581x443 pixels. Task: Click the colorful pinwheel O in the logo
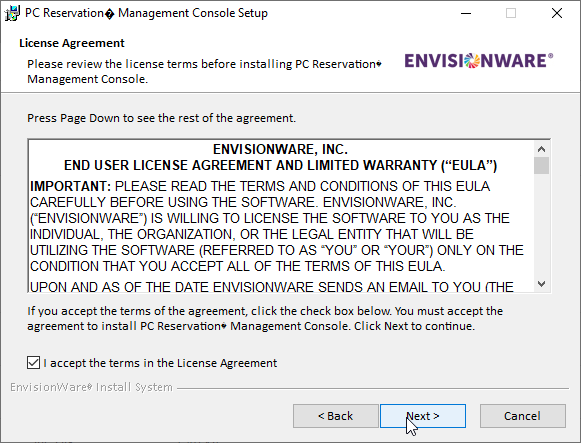coord(472,61)
